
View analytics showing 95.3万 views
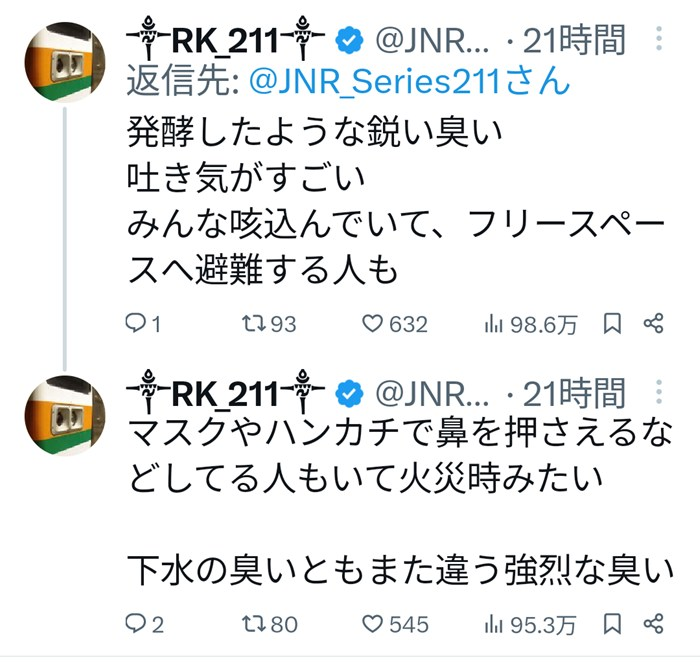click(493, 624)
